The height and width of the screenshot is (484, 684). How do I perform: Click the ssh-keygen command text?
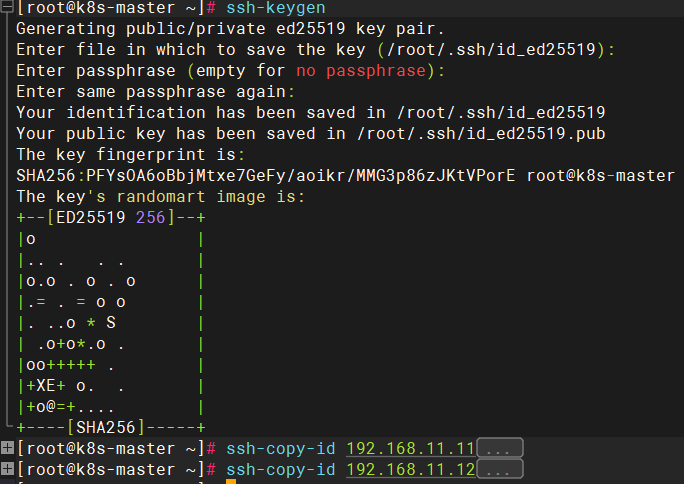pos(276,8)
